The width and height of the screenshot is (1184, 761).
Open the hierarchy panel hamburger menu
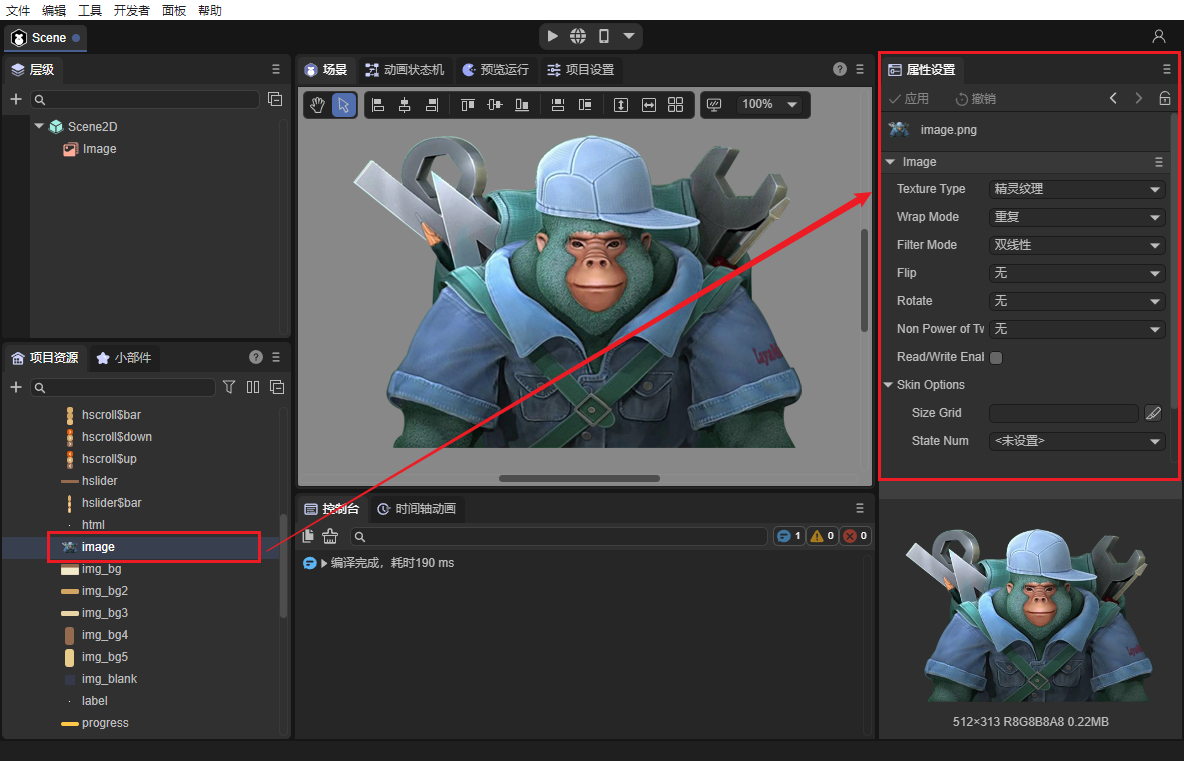click(x=276, y=69)
